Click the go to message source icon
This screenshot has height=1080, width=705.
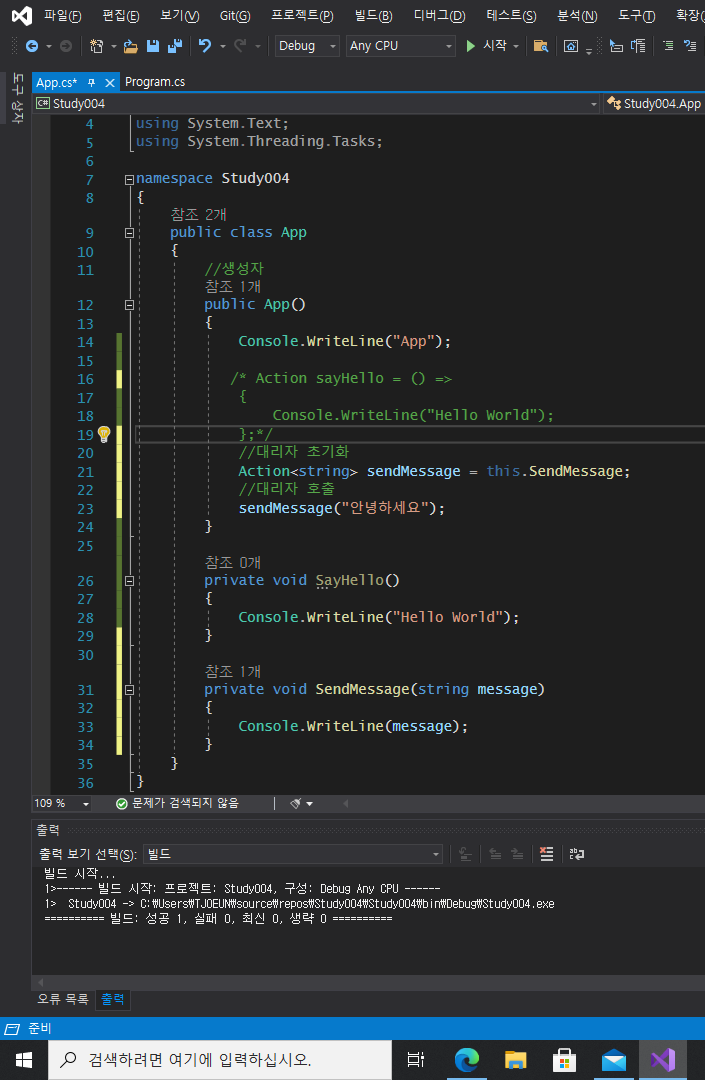465,854
